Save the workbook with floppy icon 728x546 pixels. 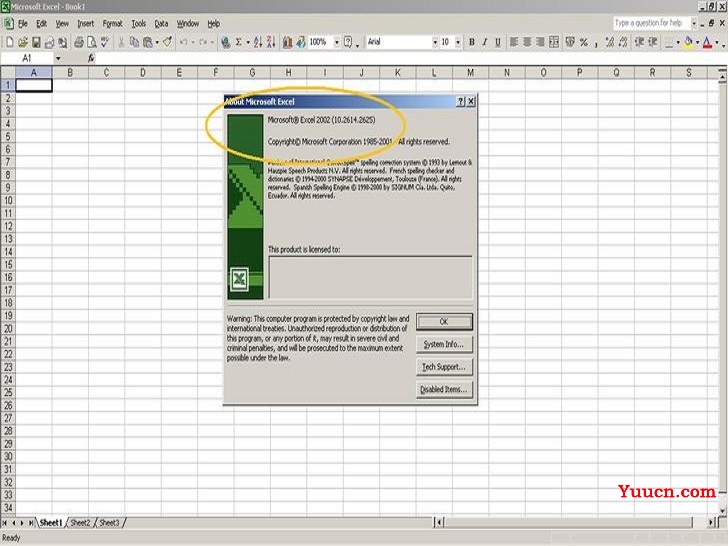(x=36, y=42)
